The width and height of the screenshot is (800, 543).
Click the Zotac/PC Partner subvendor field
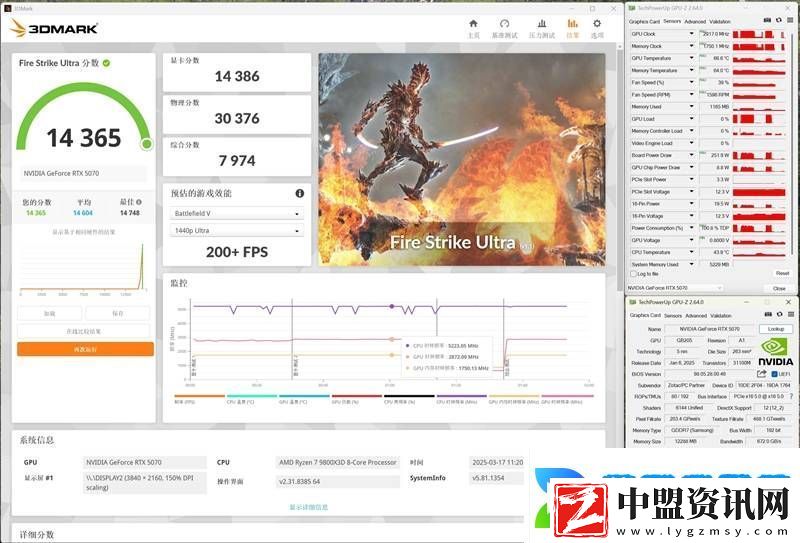686,385
